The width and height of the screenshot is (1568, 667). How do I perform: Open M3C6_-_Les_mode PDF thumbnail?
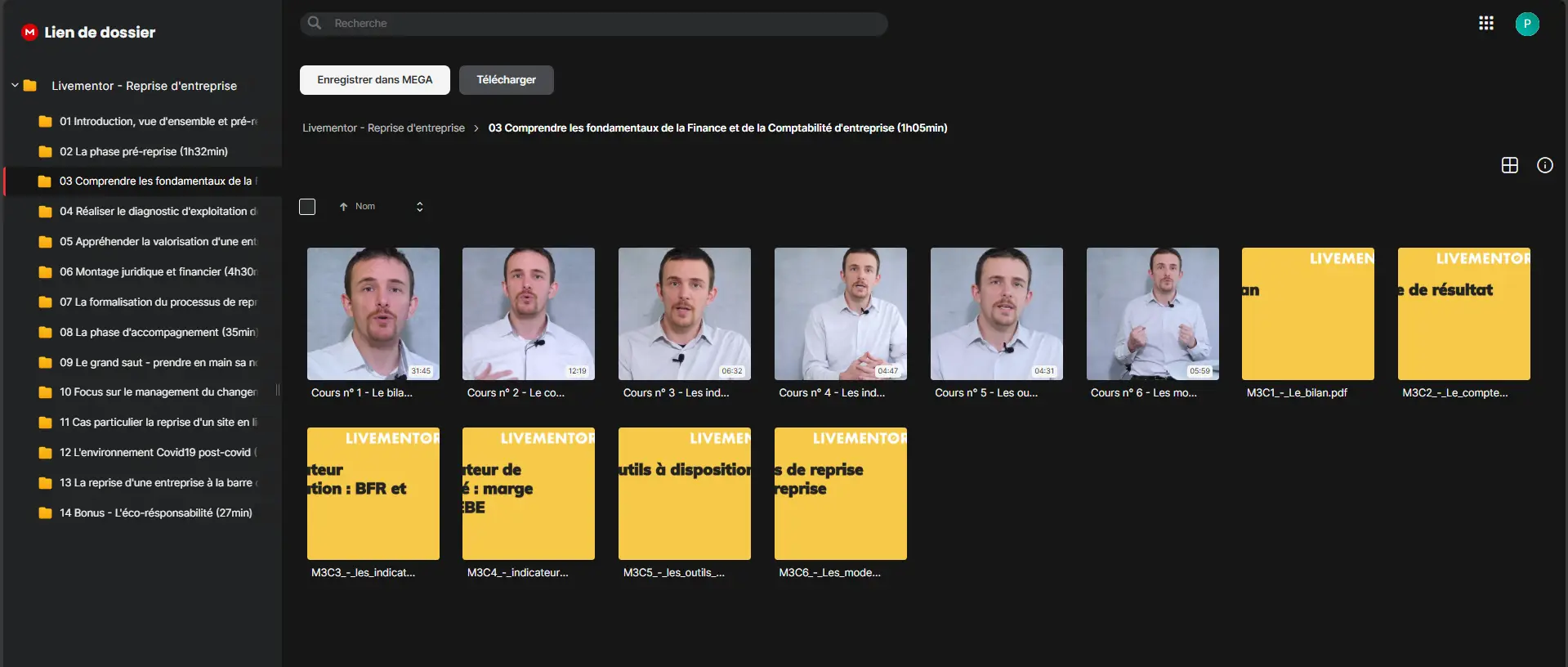(x=841, y=494)
